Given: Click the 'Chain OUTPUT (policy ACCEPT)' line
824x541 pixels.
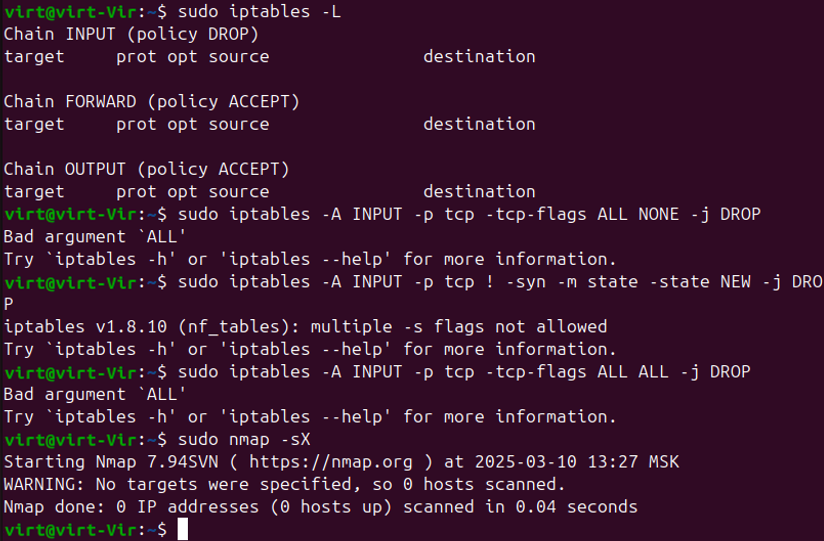Looking at the screenshot, I should click(147, 169).
